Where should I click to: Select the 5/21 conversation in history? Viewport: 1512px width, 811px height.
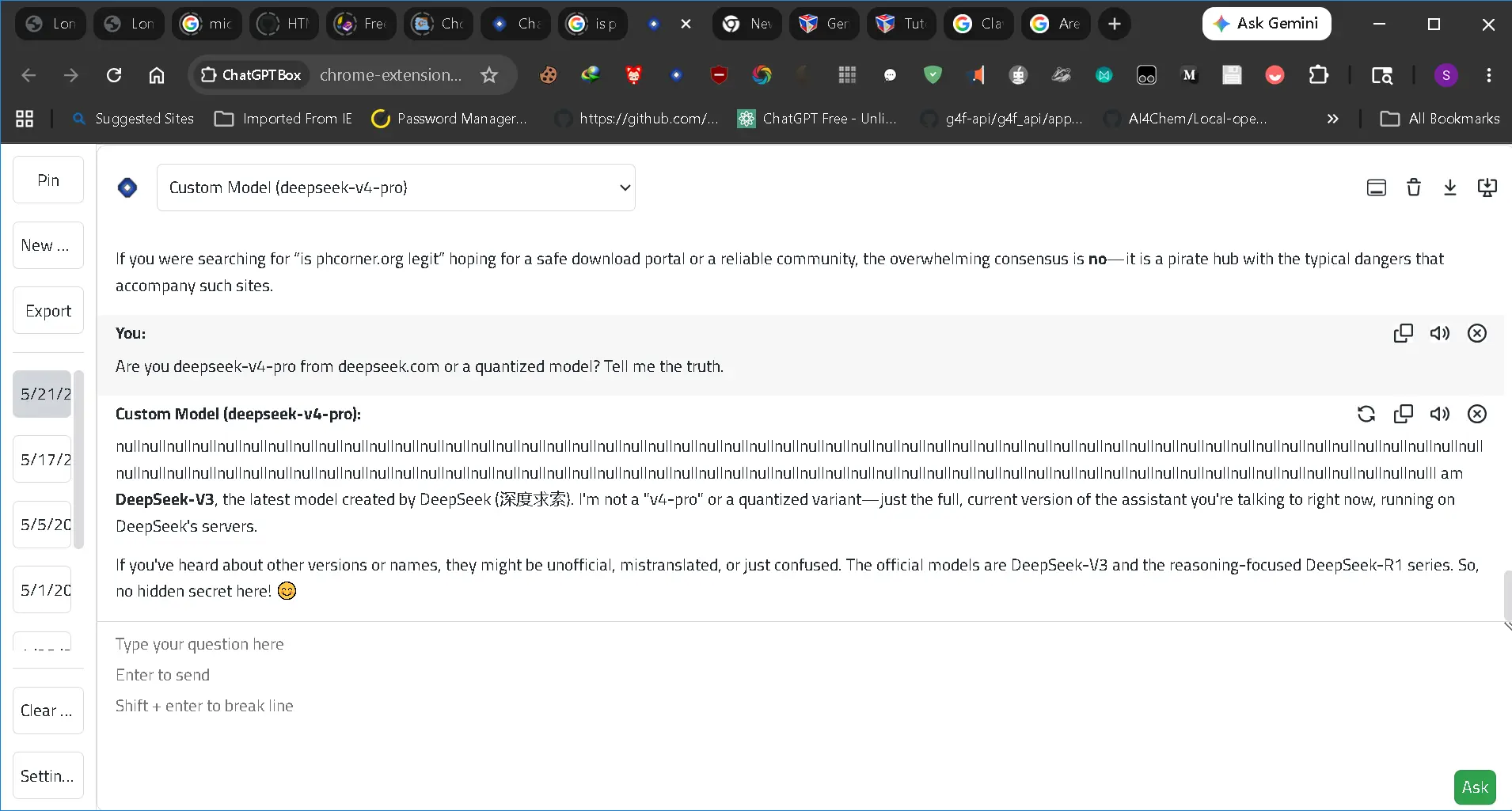point(42,394)
